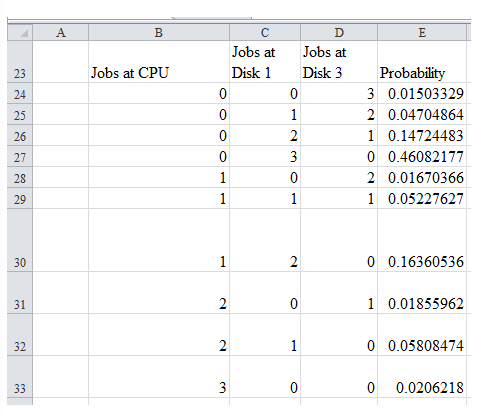Click Disk 3 value 1 in row 31

click(x=339, y=293)
